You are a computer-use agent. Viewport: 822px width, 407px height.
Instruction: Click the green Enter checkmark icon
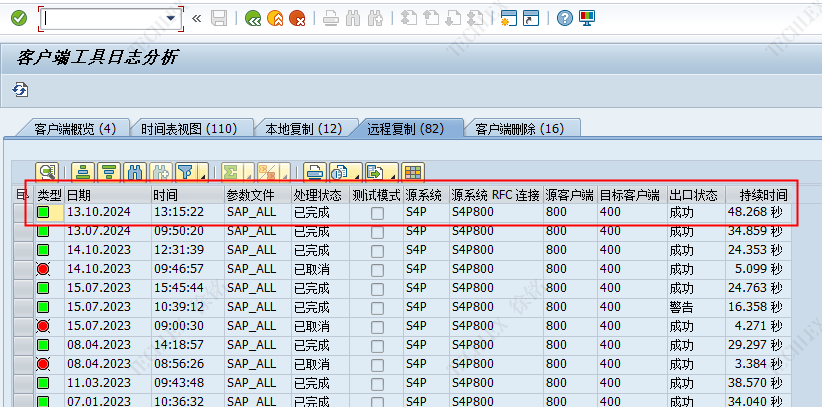pyautogui.click(x=18, y=18)
